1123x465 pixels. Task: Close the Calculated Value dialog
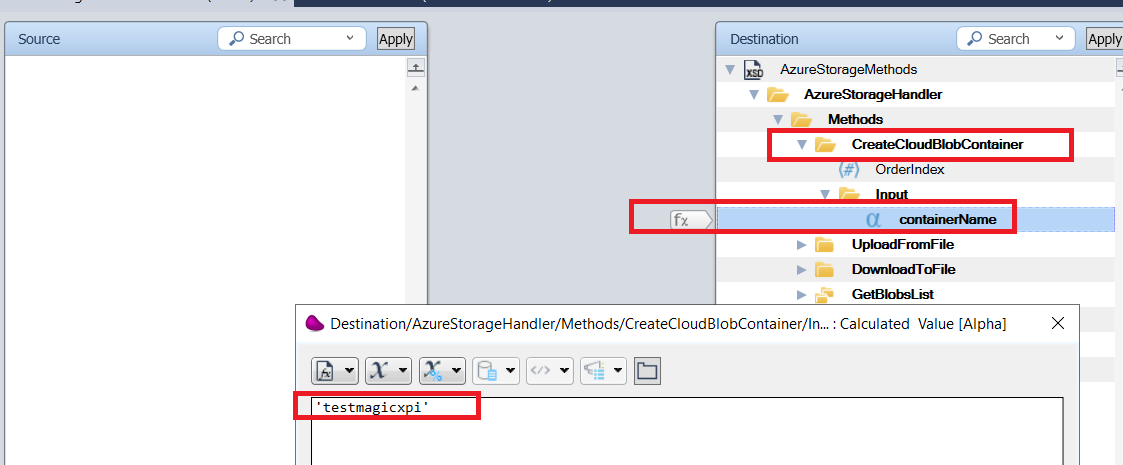[x=1057, y=323]
